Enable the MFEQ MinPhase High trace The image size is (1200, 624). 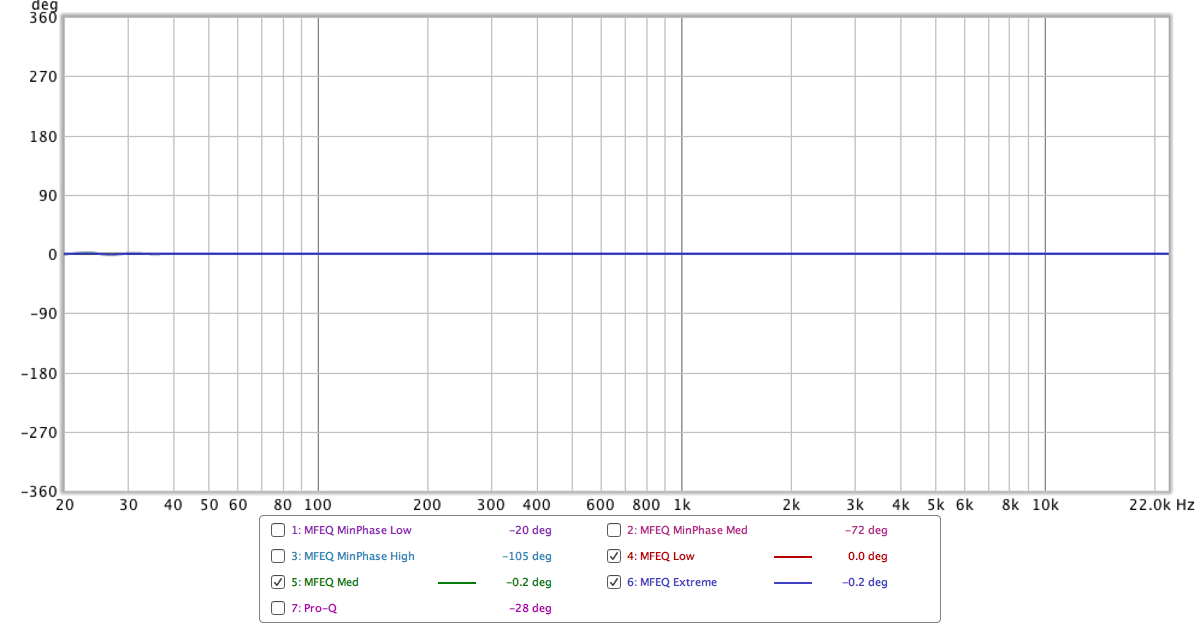coord(277,556)
